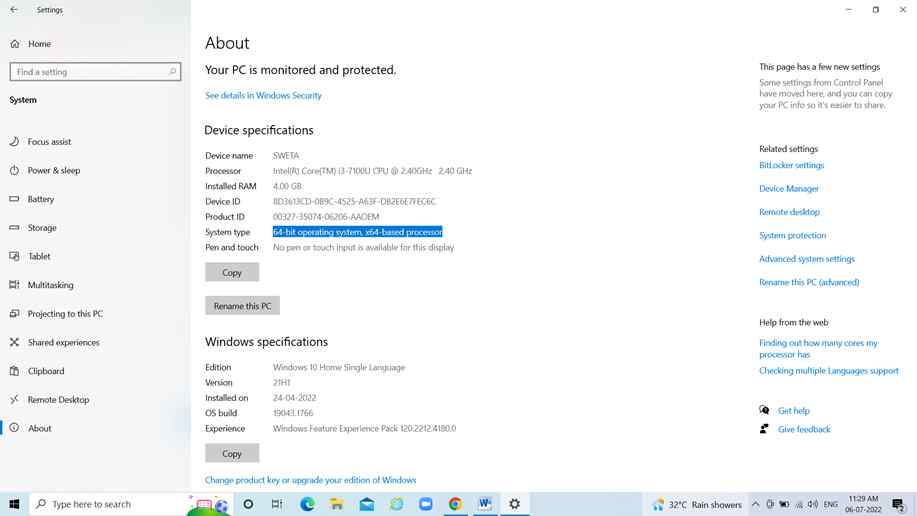
Task: Open Change product key or upgrade link
Action: (311, 480)
